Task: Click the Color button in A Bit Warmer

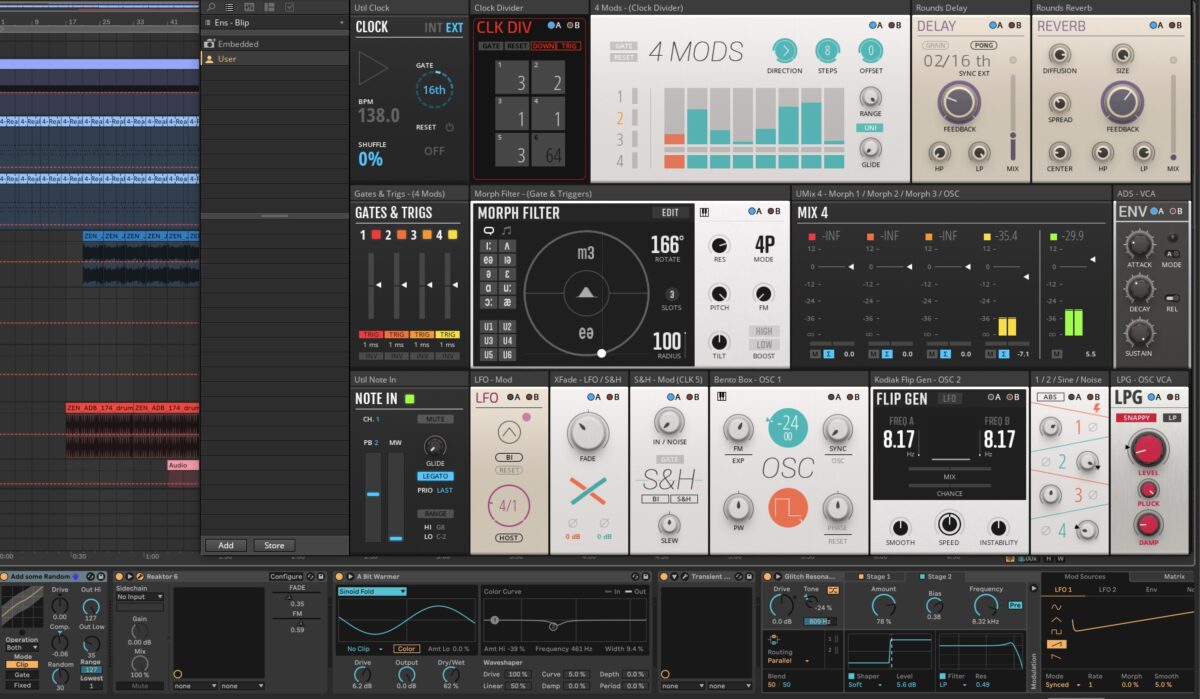Action: [406, 649]
